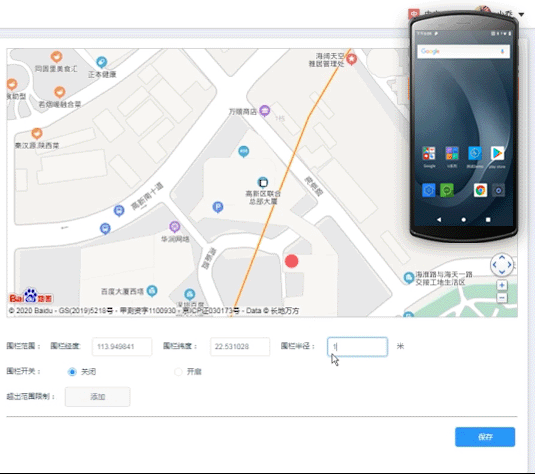Viewport: 535px width, 474px height.
Task: Click the Google search bar on phone
Action: 463,52
